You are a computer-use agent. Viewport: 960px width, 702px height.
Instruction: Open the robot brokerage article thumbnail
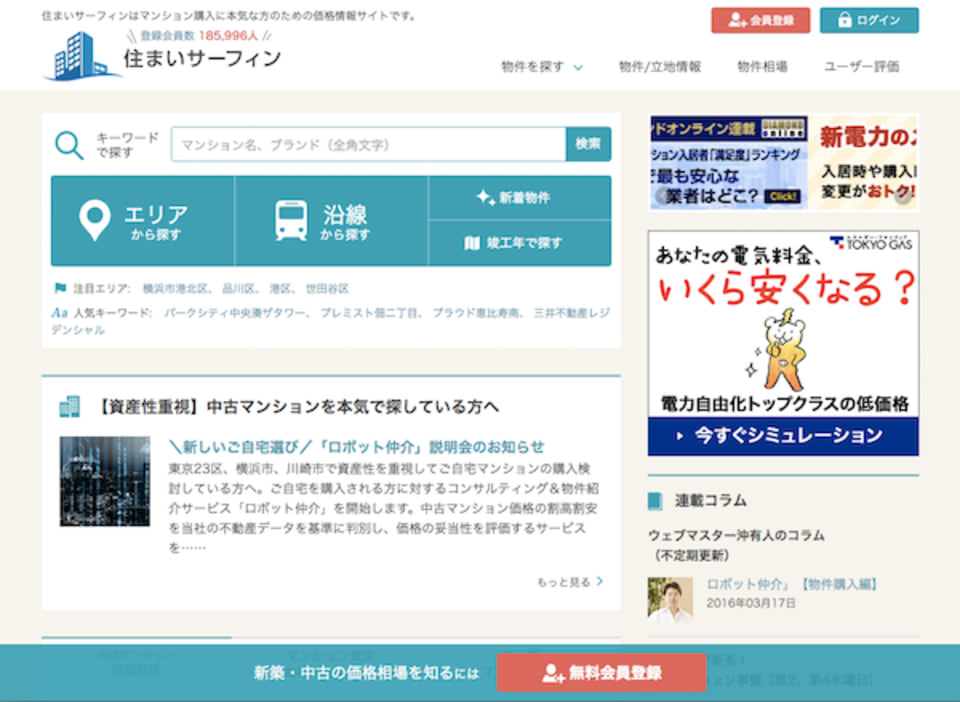point(105,481)
